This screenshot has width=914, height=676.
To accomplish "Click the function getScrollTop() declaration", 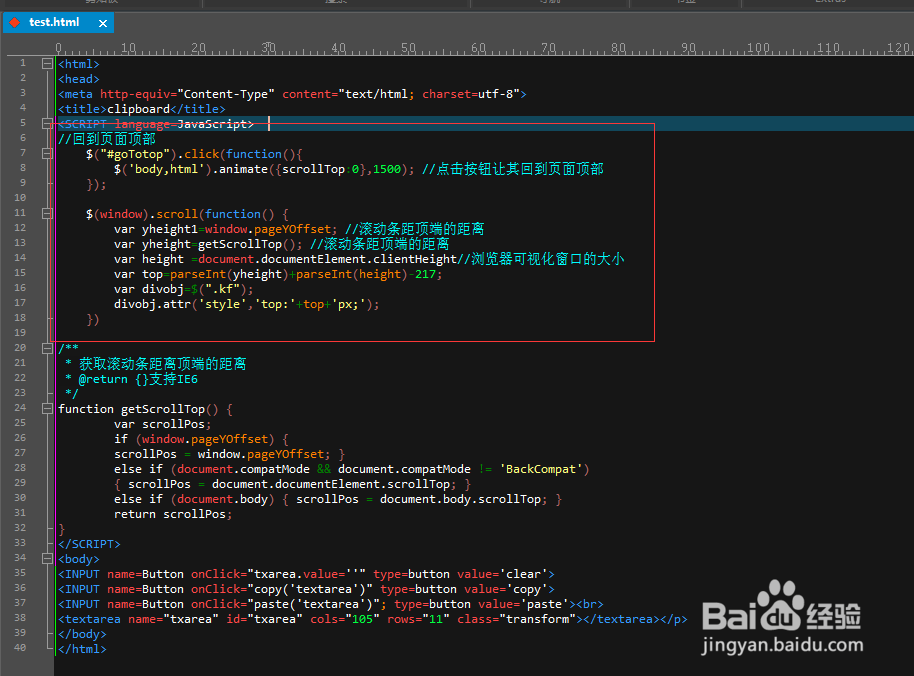I will pyautogui.click(x=145, y=409).
